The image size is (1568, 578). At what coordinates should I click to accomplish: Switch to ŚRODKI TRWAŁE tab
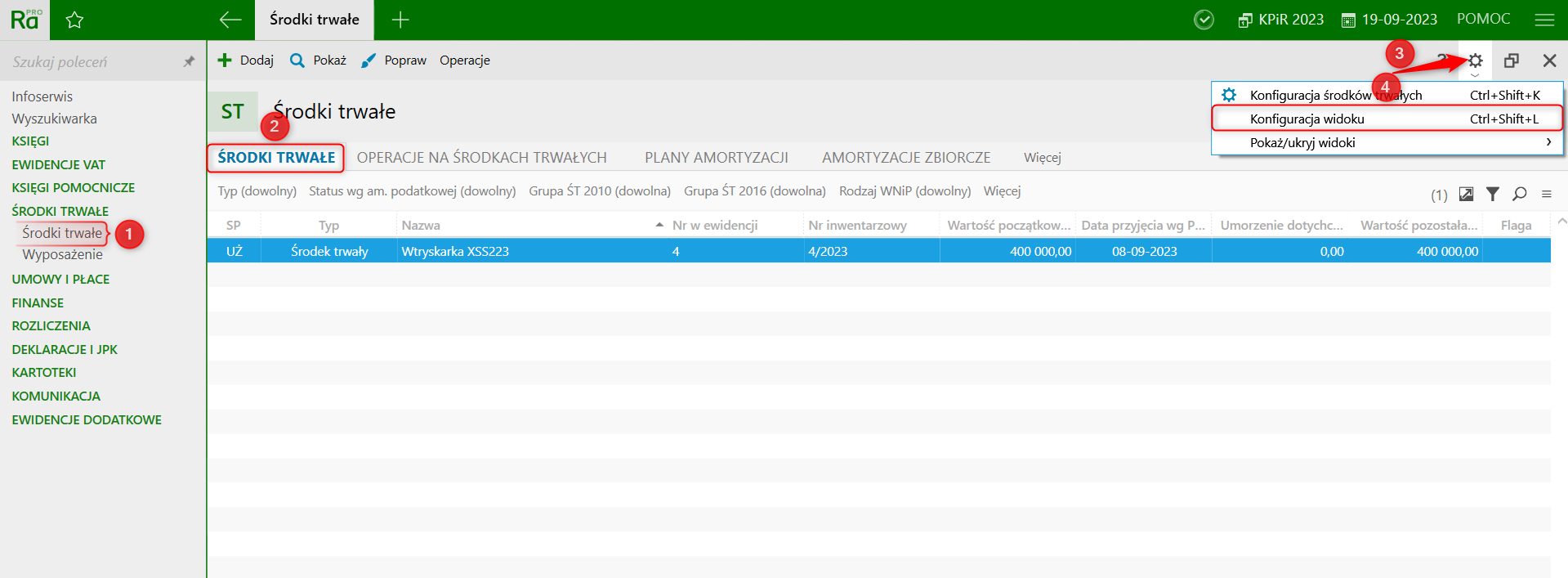tap(276, 158)
